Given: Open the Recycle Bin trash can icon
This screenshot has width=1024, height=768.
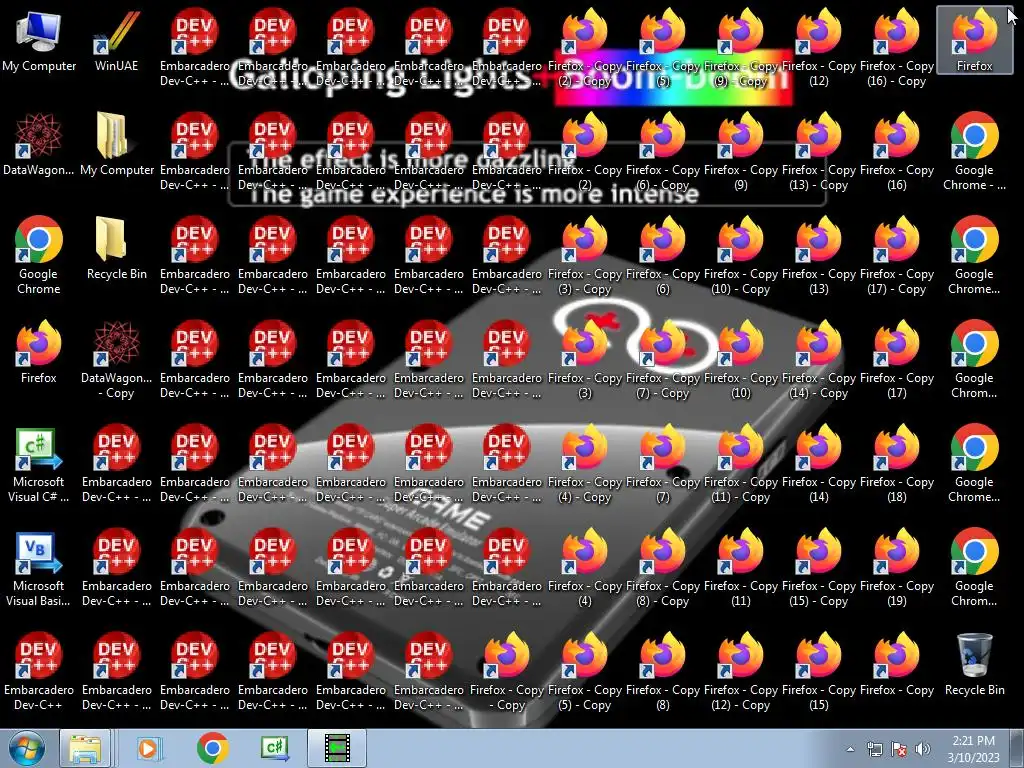Looking at the screenshot, I should point(974,665).
